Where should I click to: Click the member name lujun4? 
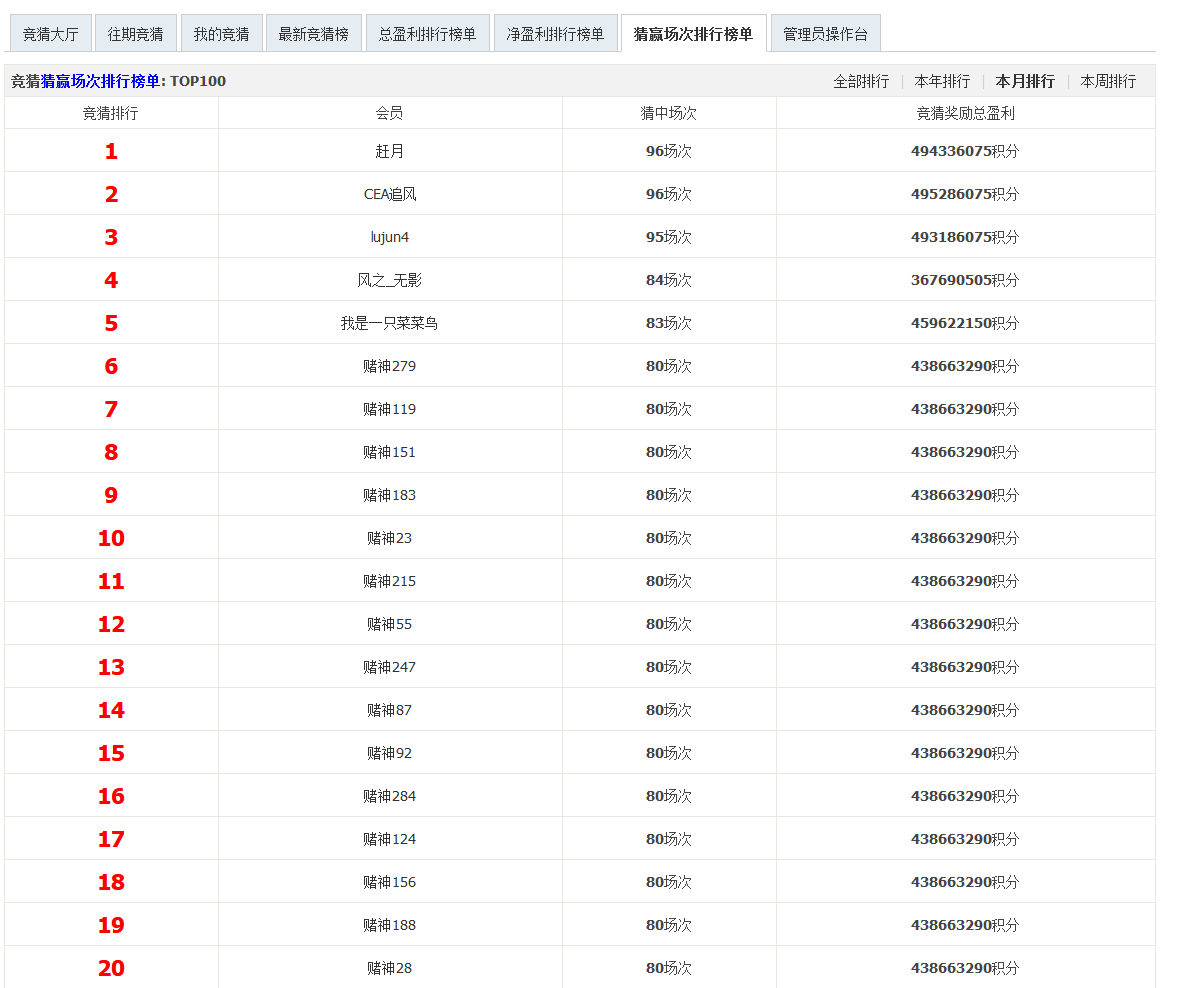click(x=390, y=238)
